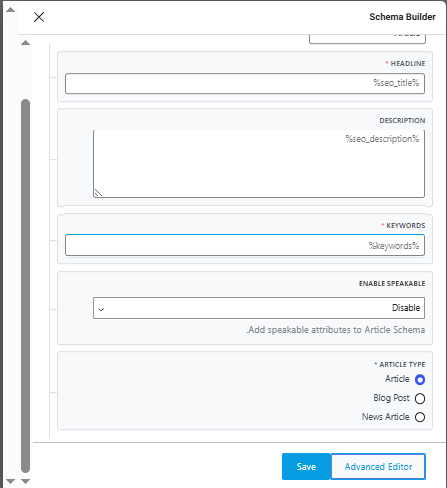Viewport: 447px width, 488px height.
Task: Click the vertical scrollbar thumb
Action: click(25, 286)
